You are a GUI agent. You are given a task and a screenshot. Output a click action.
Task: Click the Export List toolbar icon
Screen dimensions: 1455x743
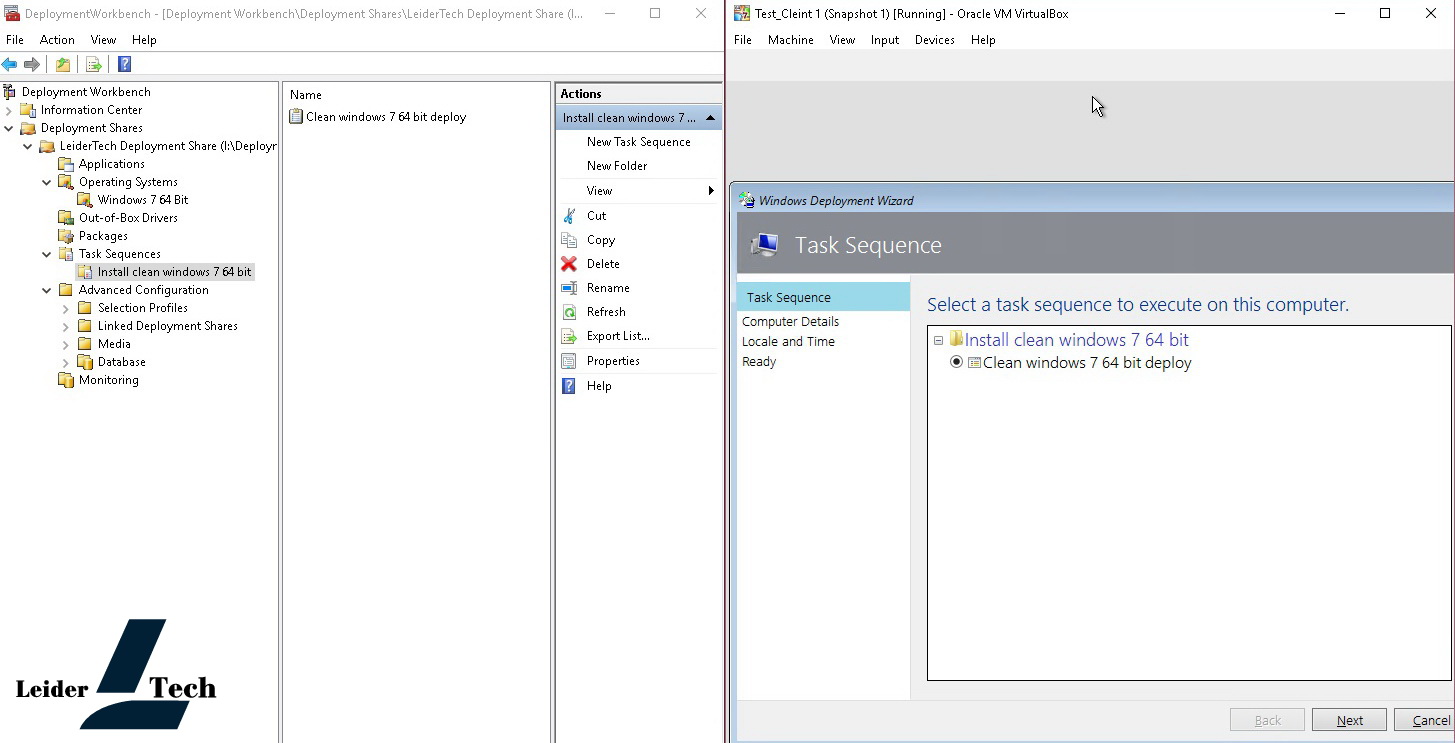pos(94,65)
